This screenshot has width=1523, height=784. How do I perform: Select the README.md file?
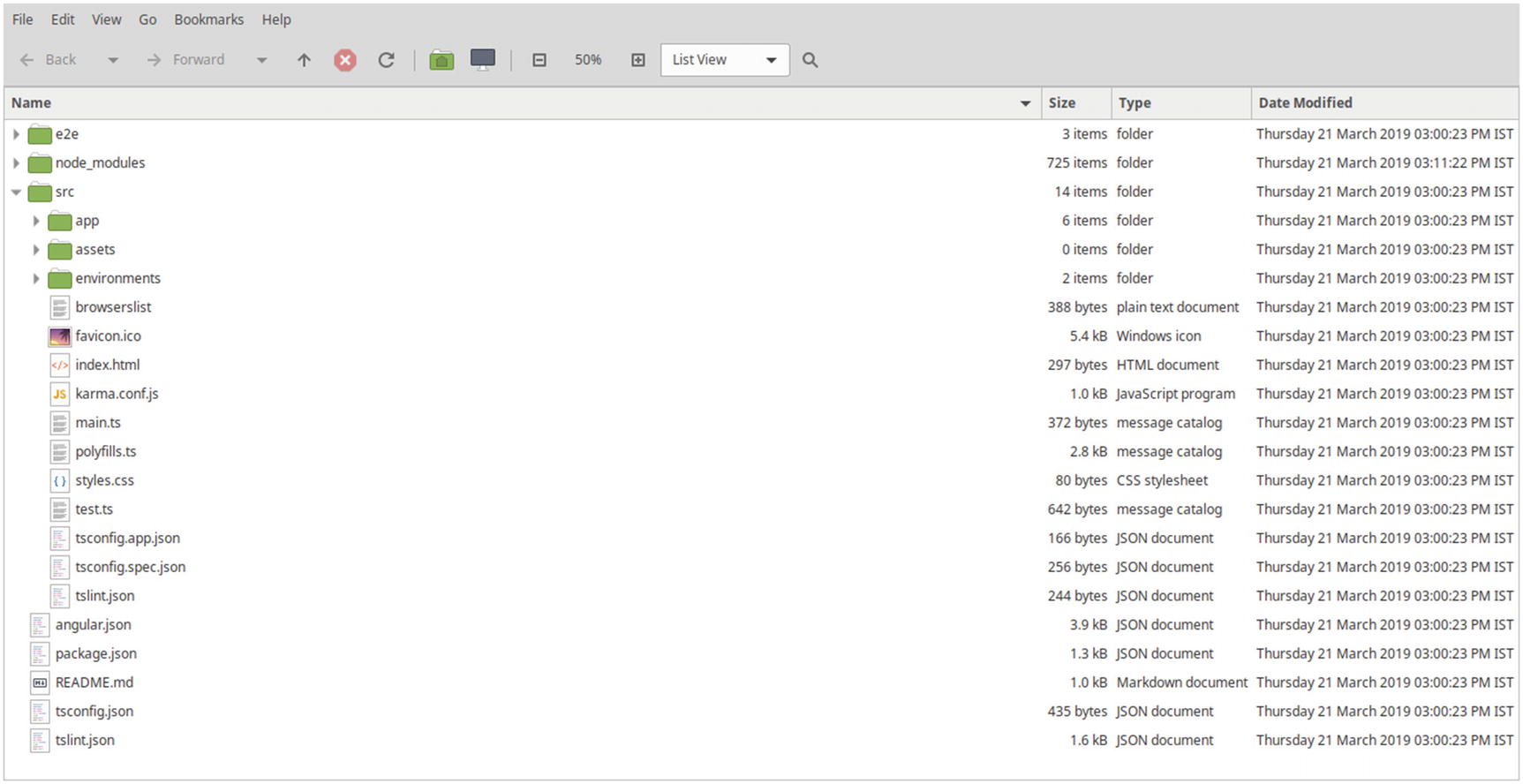[x=94, y=682]
